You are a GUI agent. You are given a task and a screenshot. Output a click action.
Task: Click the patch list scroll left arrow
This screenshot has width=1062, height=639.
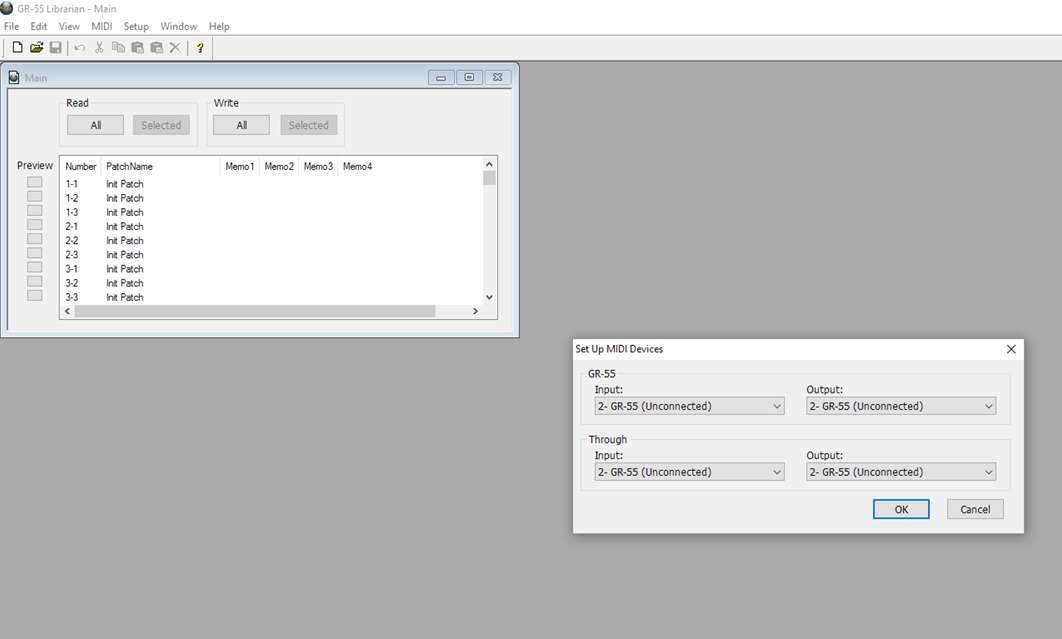click(x=67, y=311)
